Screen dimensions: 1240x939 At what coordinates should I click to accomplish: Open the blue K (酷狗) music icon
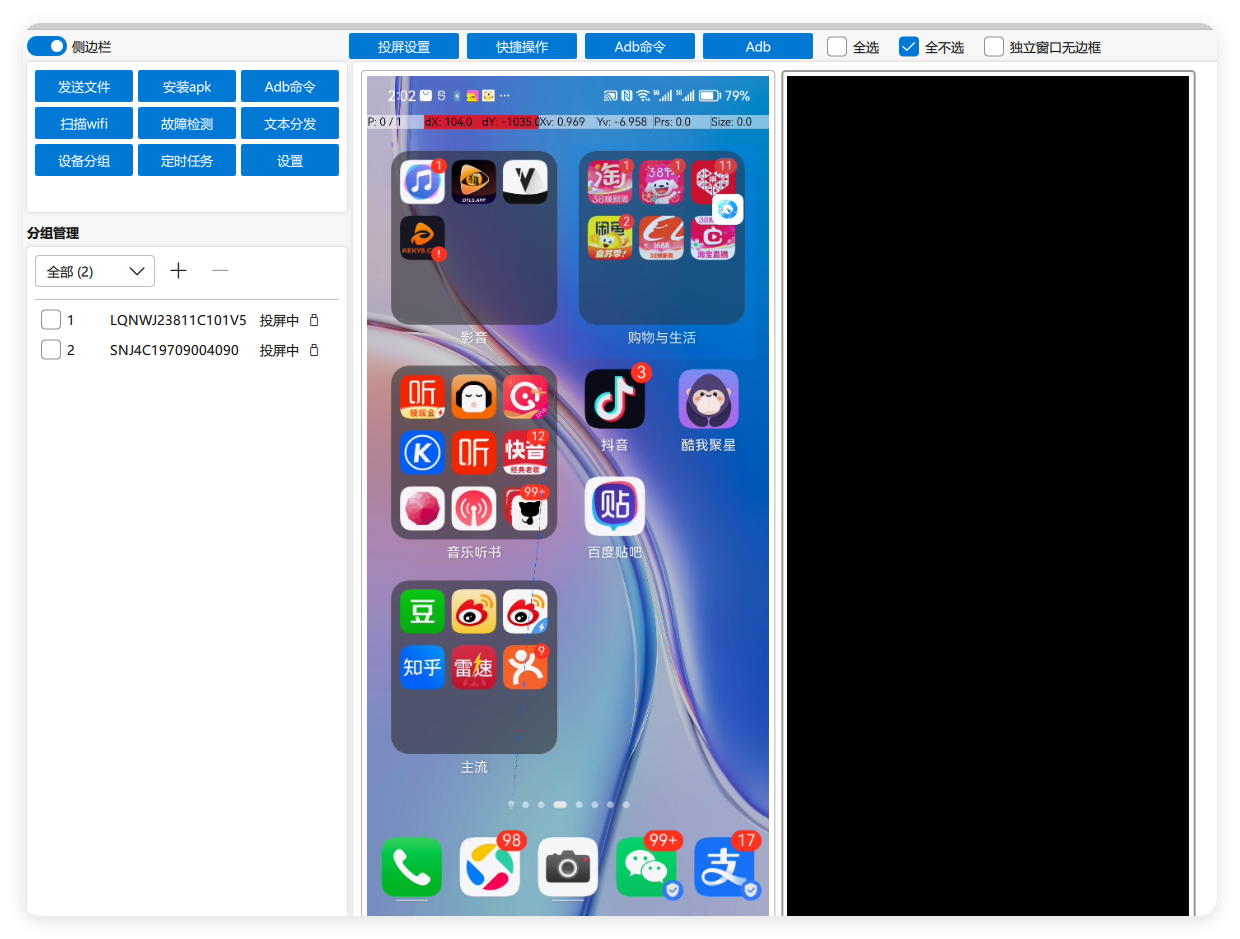422,452
